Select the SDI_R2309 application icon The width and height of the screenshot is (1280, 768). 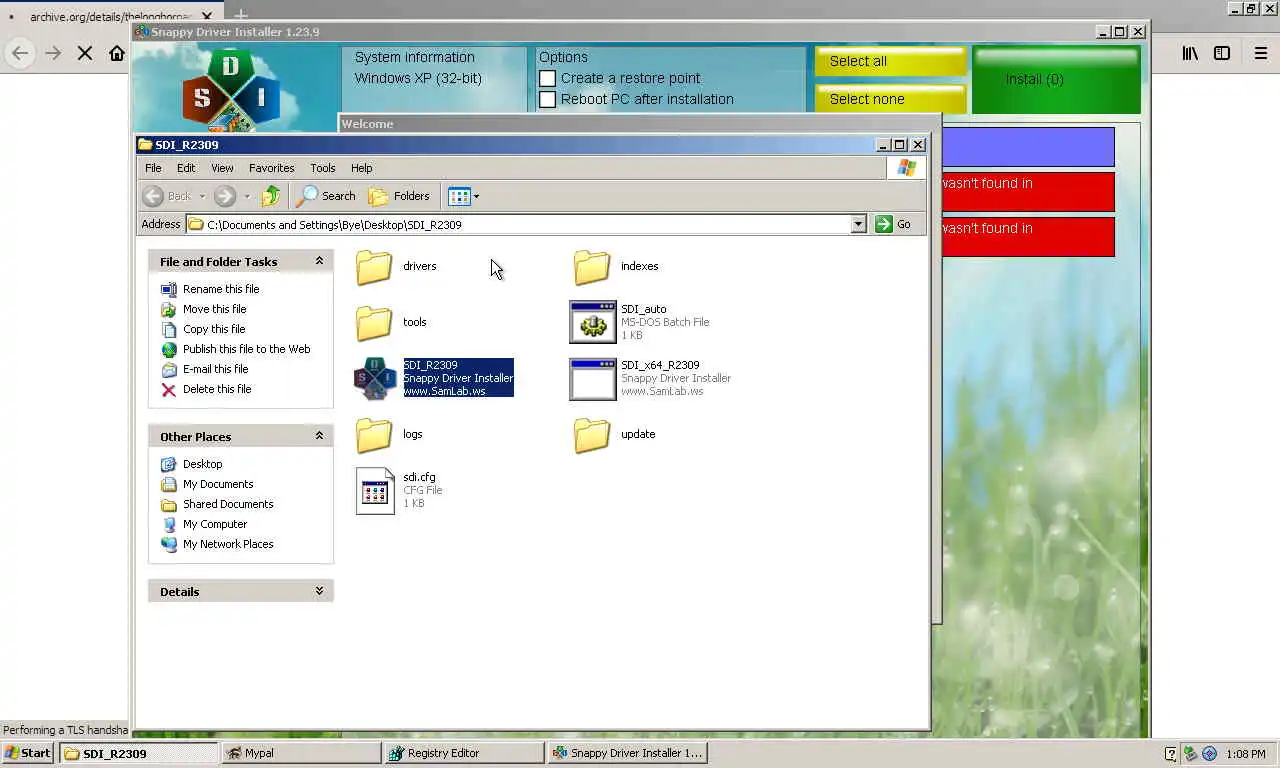375,378
